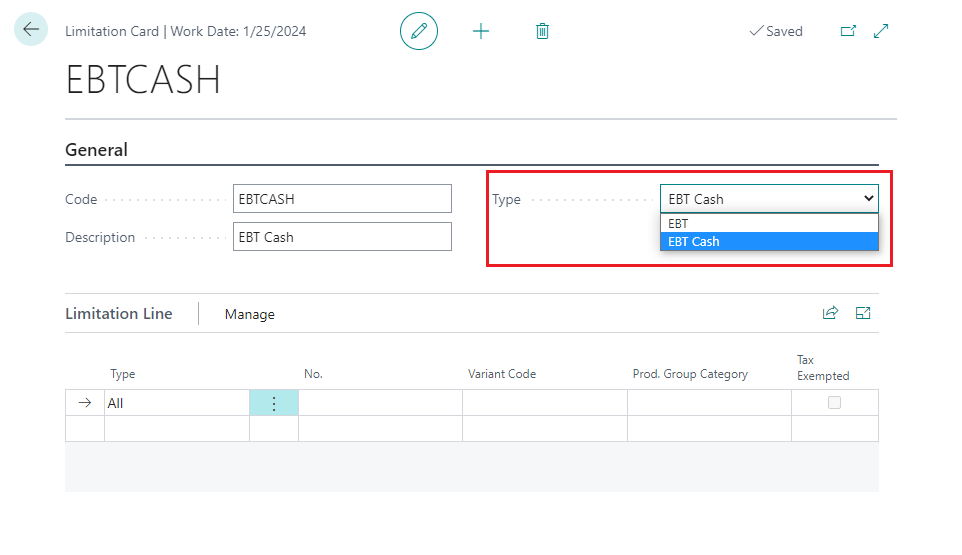The height and width of the screenshot is (555, 962).
Task: Click the plus icon to create new
Action: [x=481, y=31]
